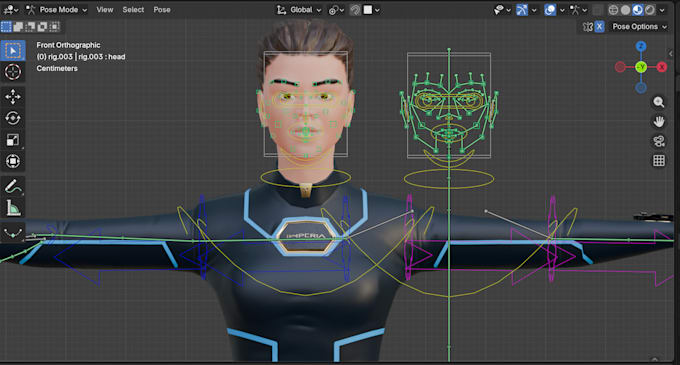
Task: Select the Transform tool
Action: click(13, 161)
